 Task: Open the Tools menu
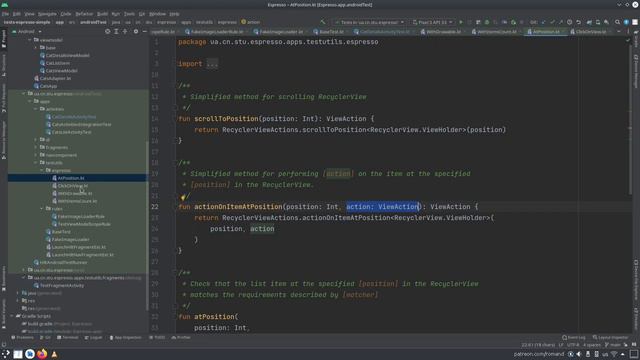[x=129, y=13]
